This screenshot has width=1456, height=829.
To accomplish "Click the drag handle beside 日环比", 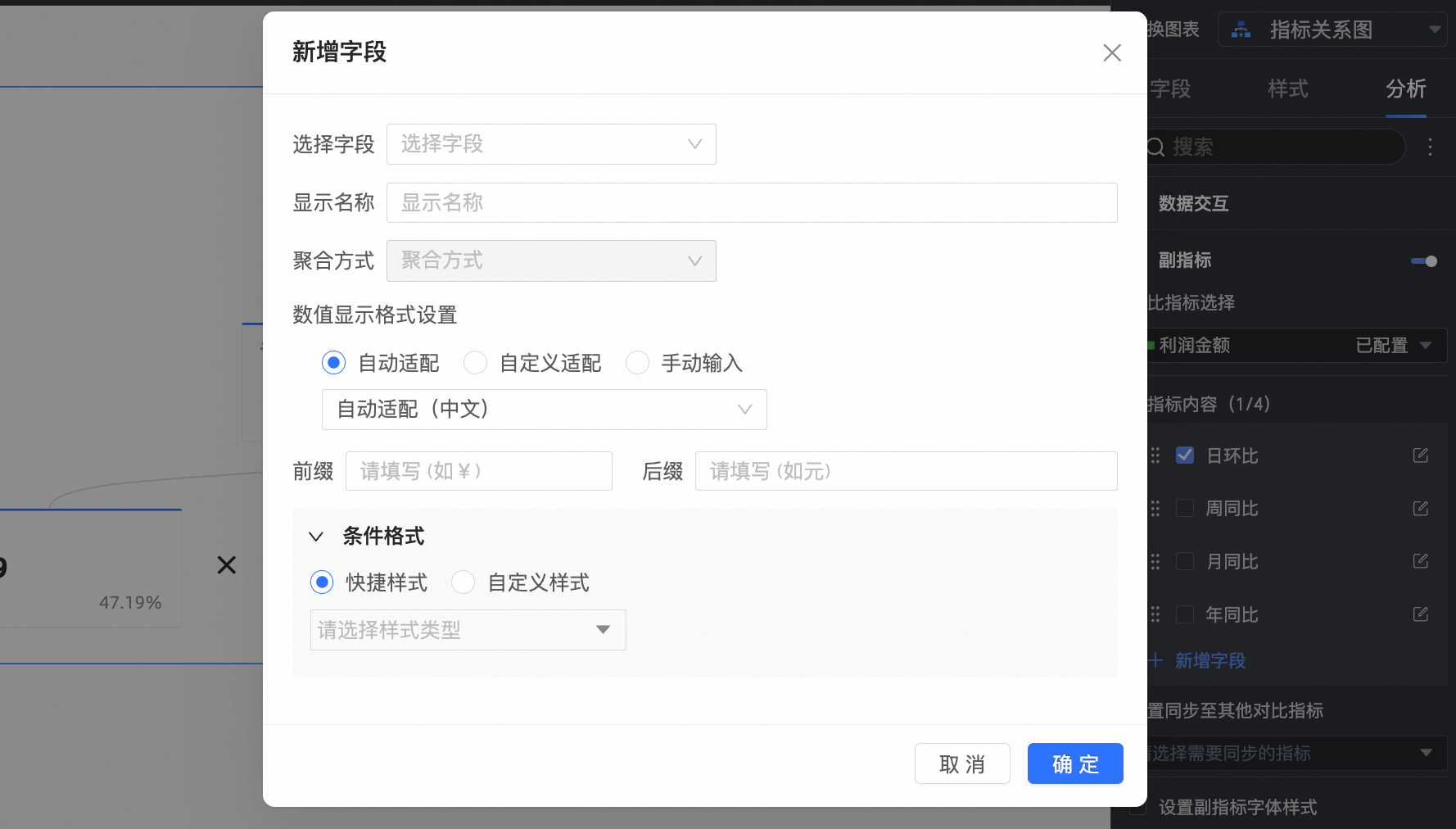I will (x=1155, y=455).
